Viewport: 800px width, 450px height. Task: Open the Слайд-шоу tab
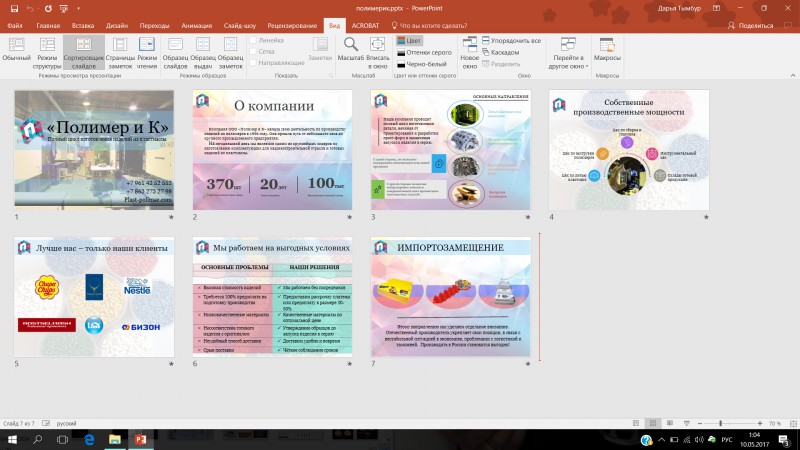coord(239,26)
